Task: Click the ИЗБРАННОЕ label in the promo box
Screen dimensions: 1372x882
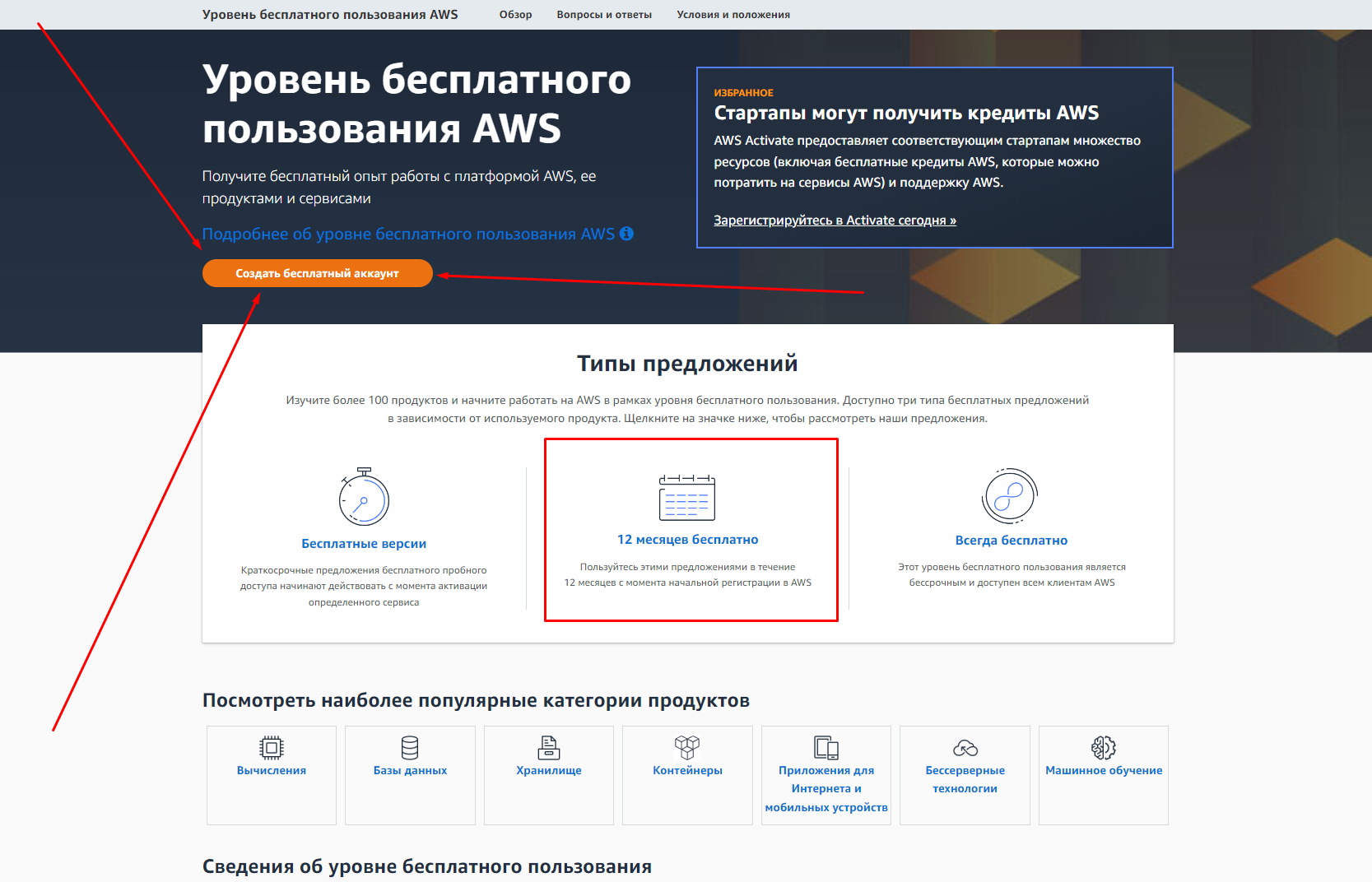Action: pos(743,93)
